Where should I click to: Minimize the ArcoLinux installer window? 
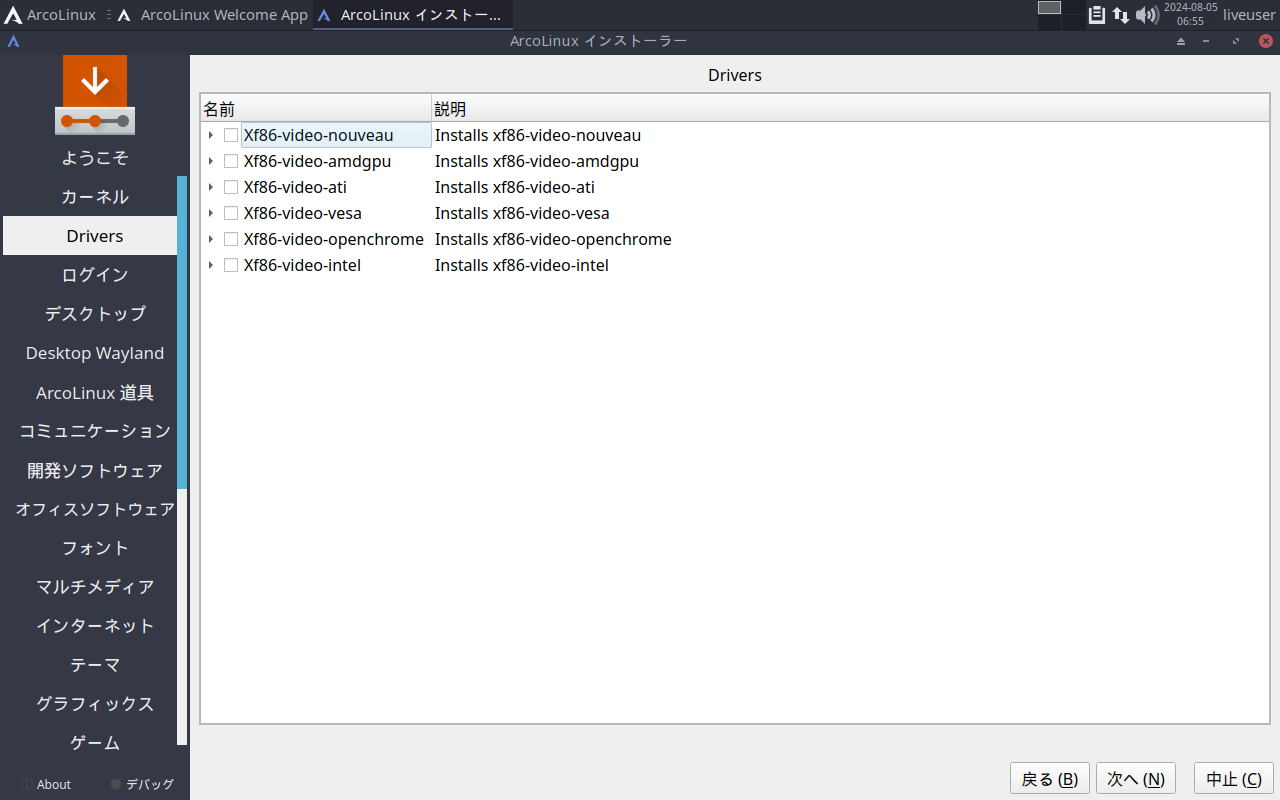(x=1206, y=41)
